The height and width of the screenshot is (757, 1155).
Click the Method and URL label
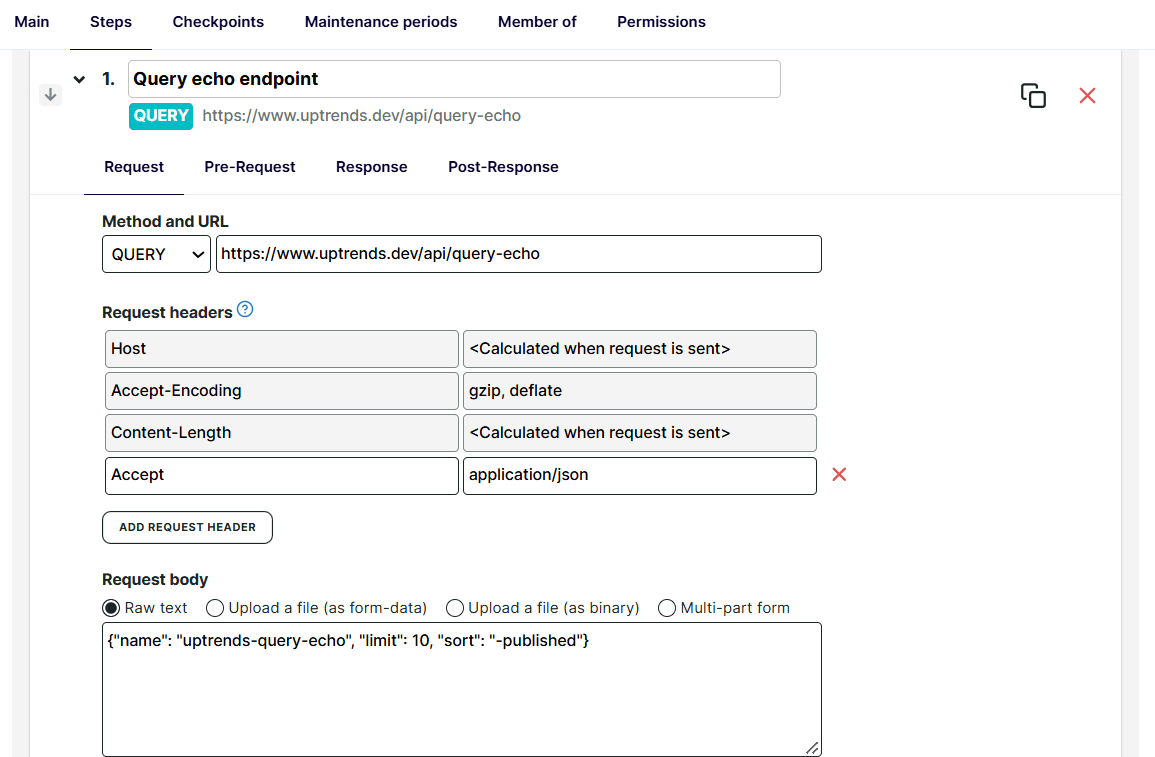(x=165, y=222)
